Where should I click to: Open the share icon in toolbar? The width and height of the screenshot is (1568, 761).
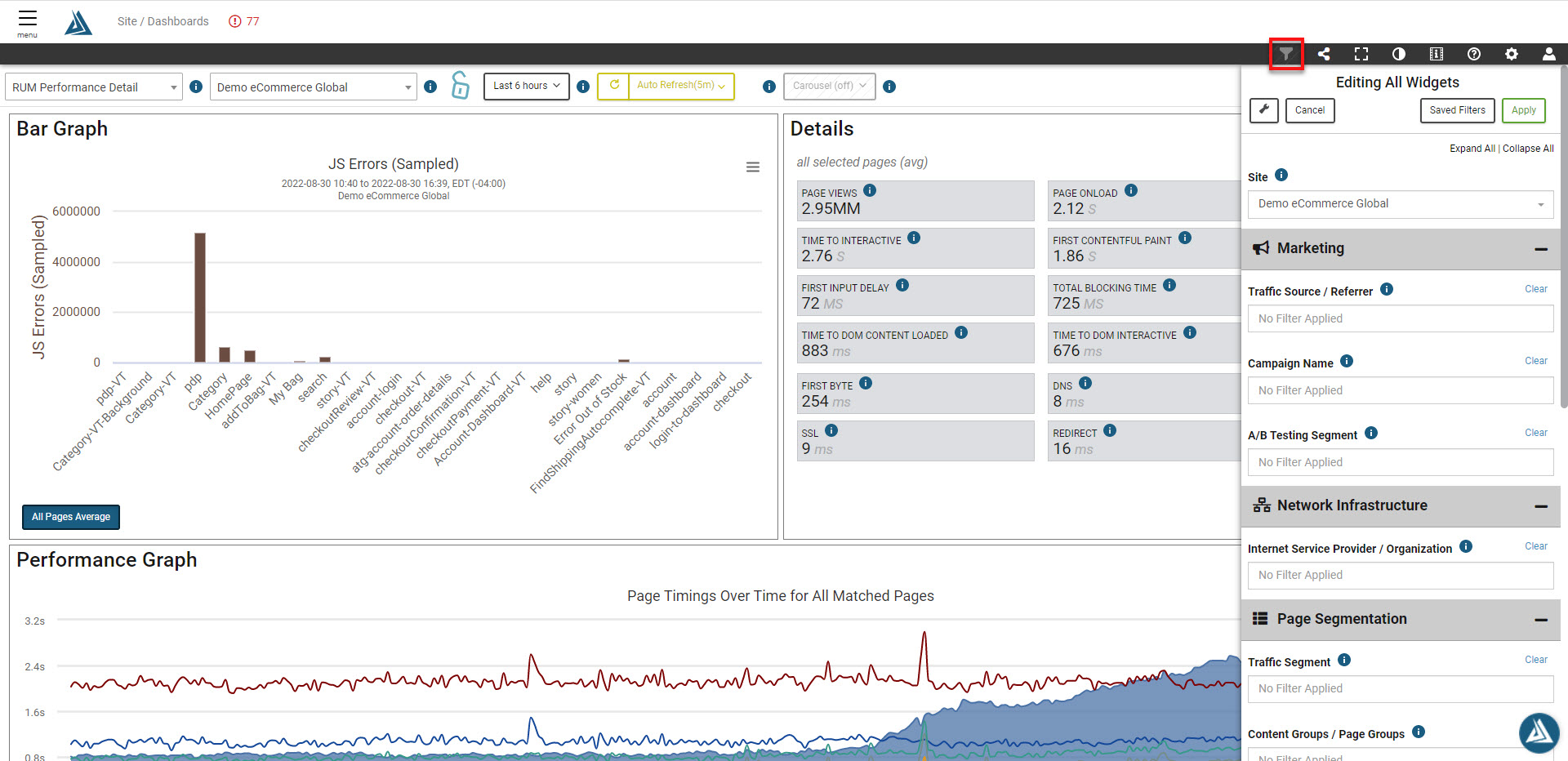pos(1324,54)
